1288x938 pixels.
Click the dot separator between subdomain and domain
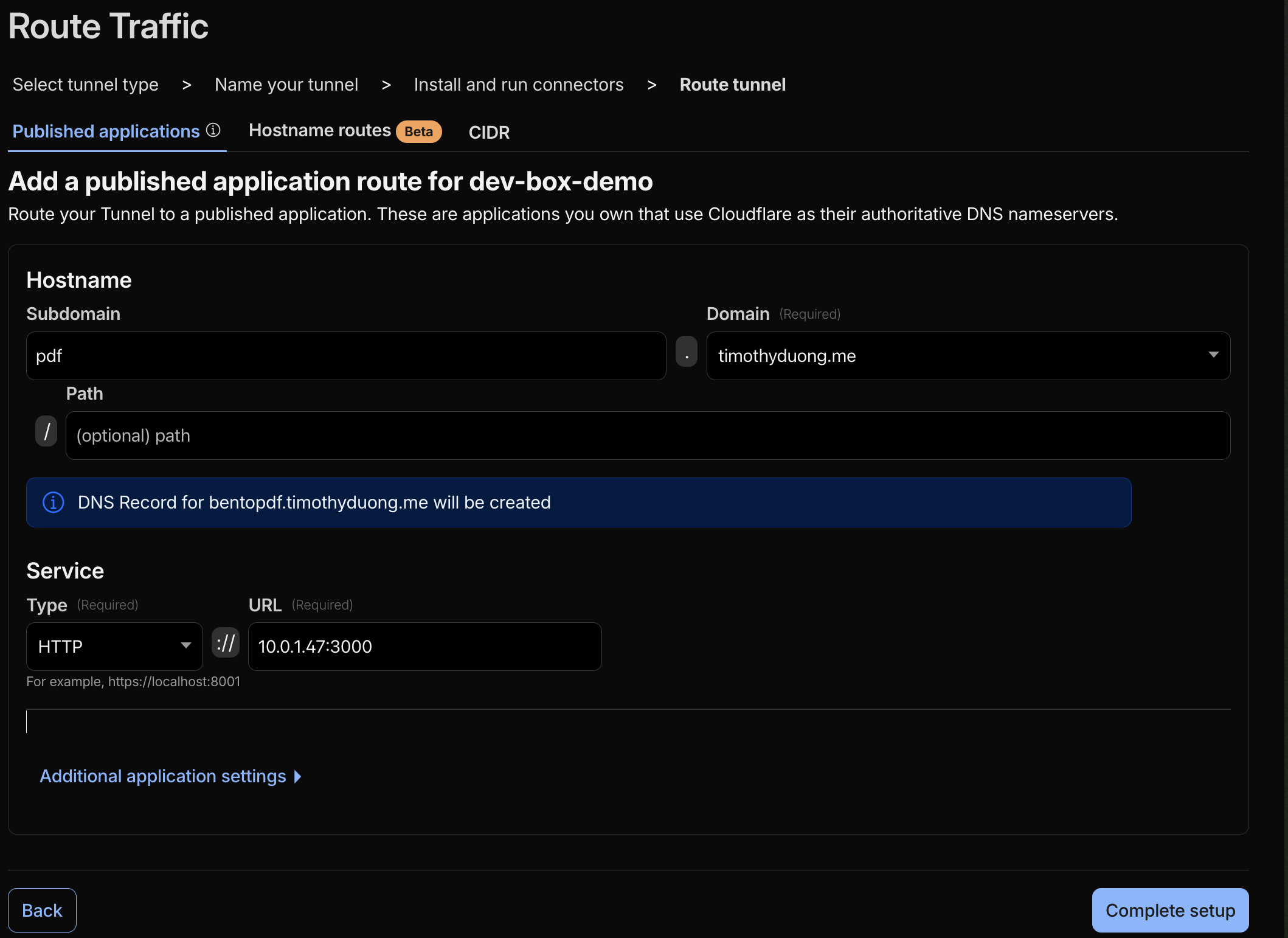coord(687,352)
